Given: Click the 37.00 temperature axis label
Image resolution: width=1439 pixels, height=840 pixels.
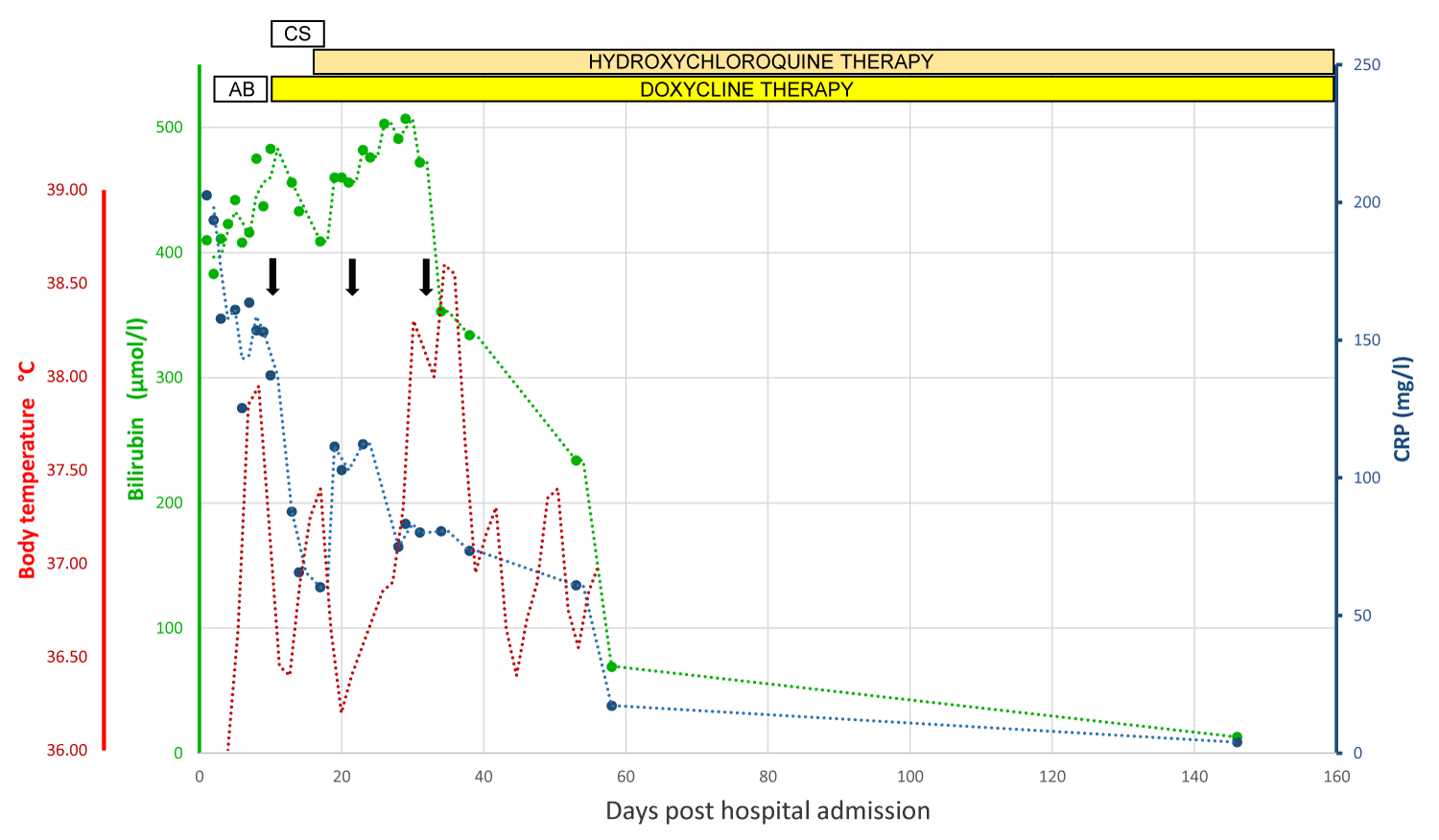Looking at the screenshot, I should [67, 564].
